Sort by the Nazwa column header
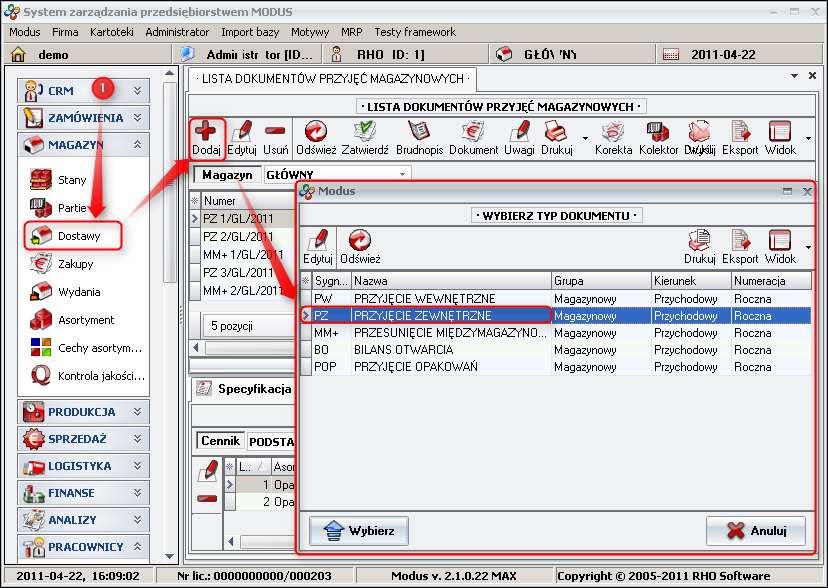Screen dimensions: 828x588 (450, 281)
